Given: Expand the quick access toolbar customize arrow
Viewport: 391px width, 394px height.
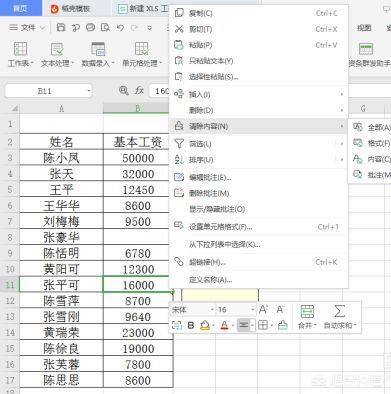Looking at the screenshot, I should coord(150,28).
